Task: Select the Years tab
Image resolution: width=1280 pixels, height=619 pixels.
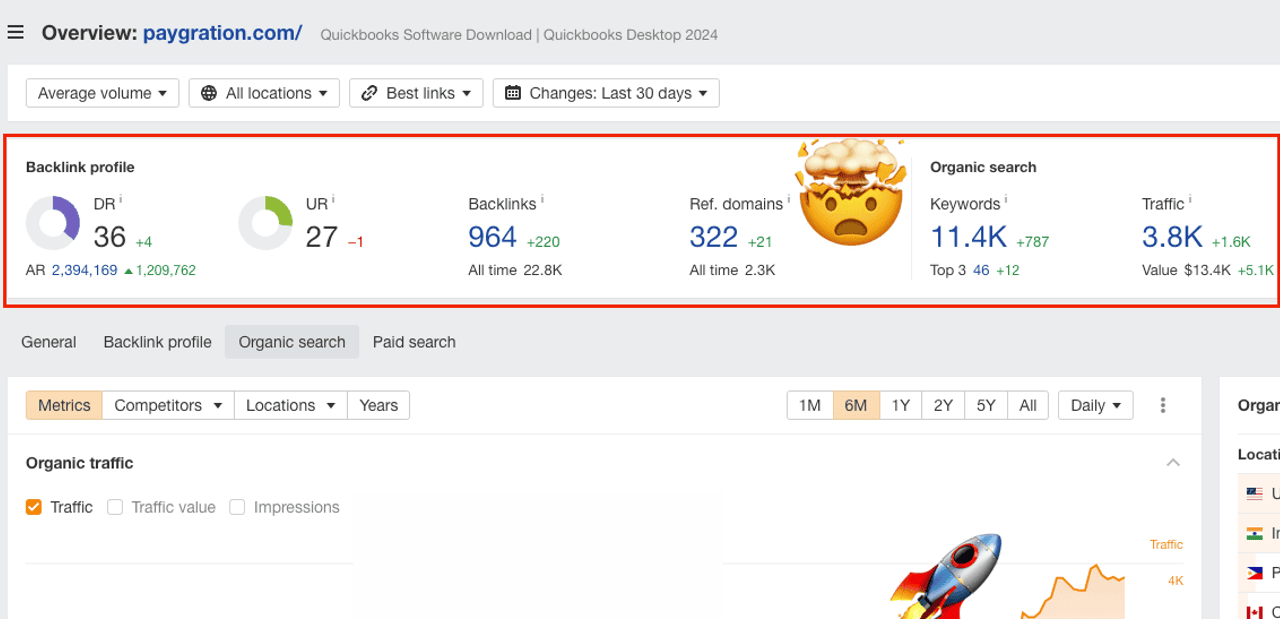Action: 378,405
